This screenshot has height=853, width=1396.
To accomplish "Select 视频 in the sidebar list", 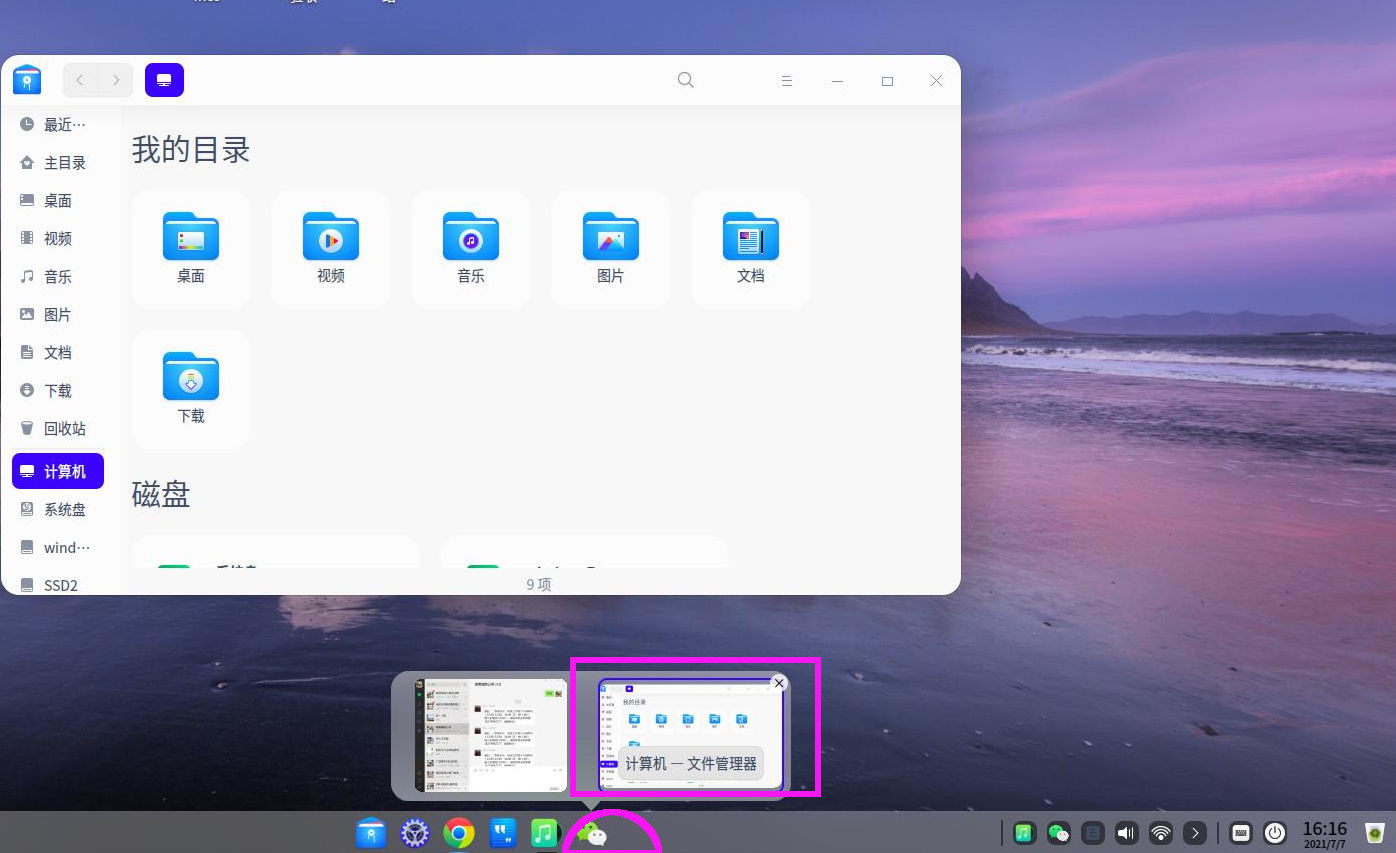I will [58, 238].
